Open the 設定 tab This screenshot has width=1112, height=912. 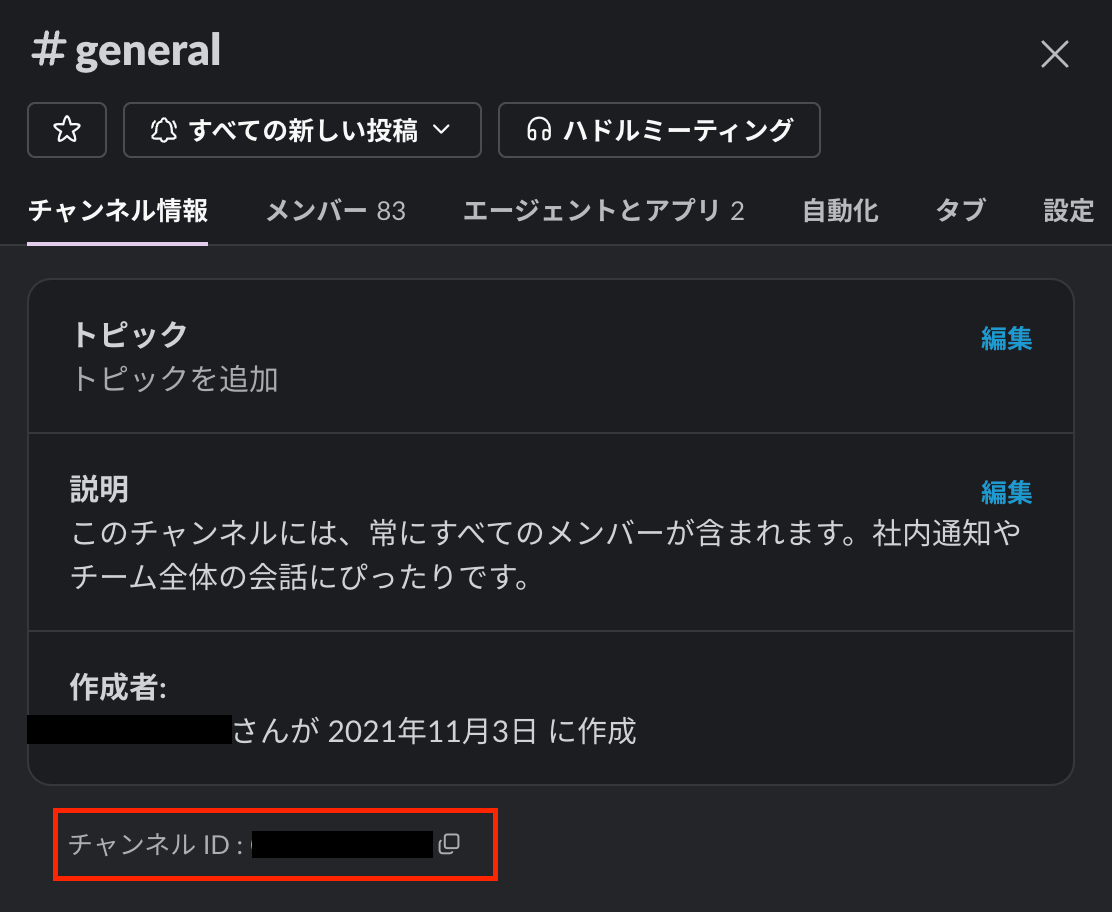point(1068,211)
